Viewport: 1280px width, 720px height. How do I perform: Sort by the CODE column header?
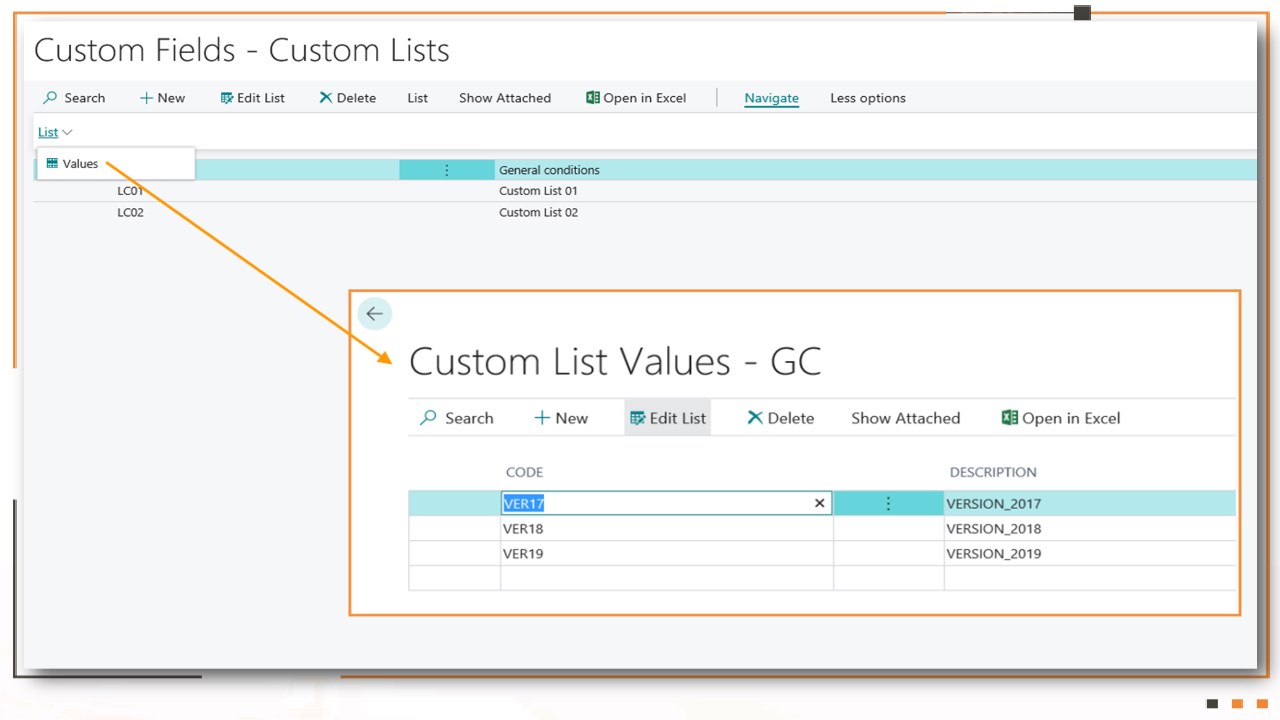(524, 472)
